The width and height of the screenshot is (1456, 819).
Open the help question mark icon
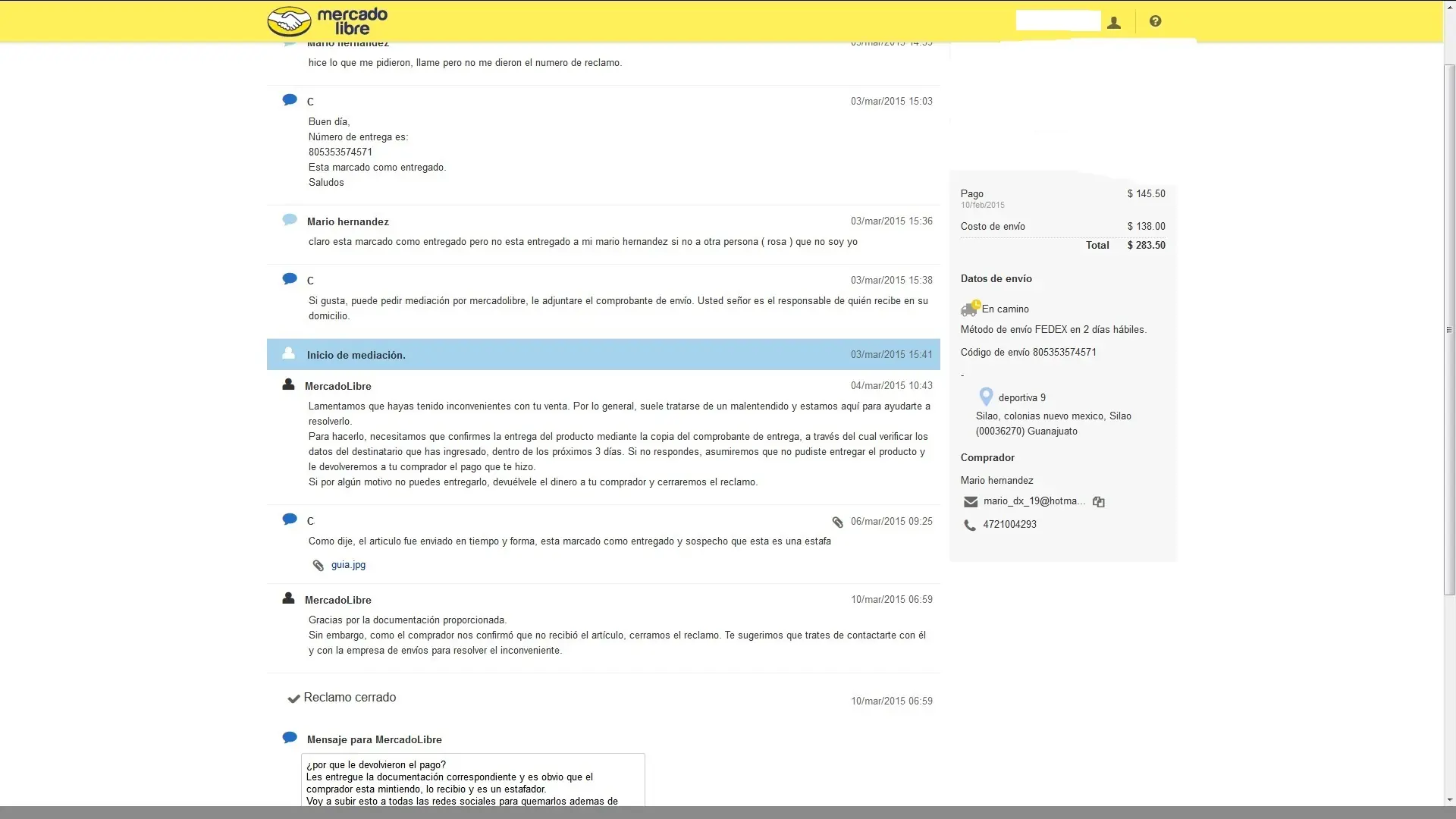pyautogui.click(x=1155, y=21)
